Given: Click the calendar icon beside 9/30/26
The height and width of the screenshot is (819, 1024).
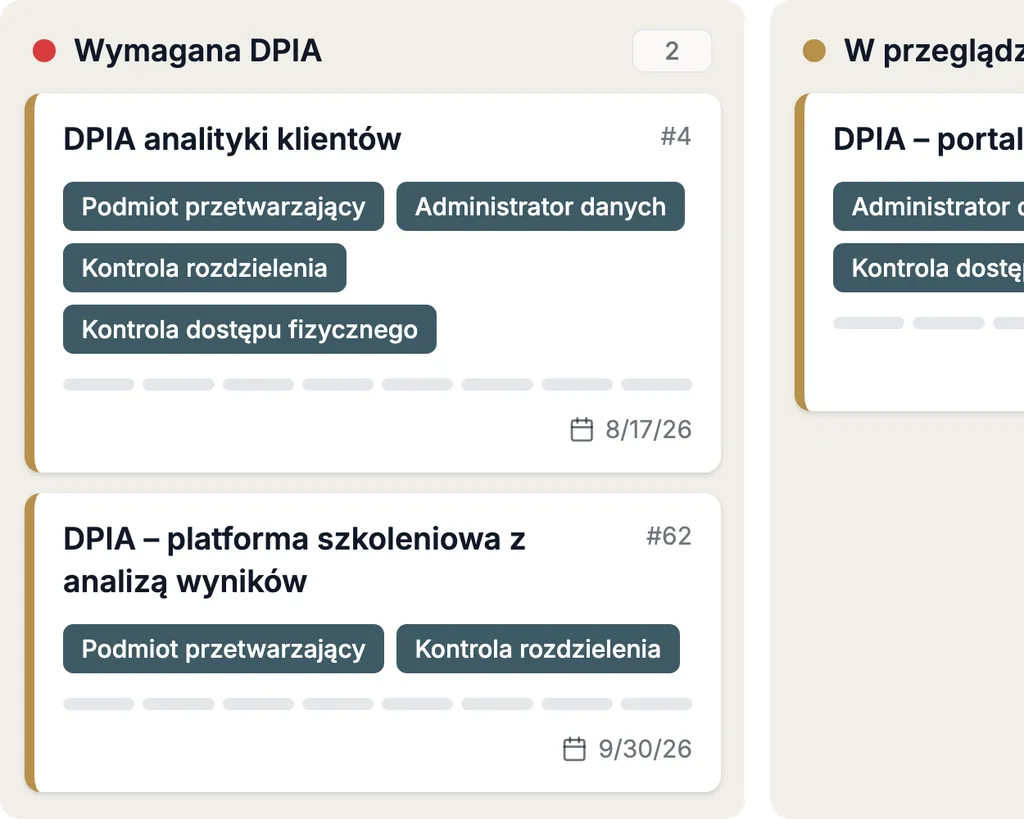Looking at the screenshot, I should click(574, 749).
